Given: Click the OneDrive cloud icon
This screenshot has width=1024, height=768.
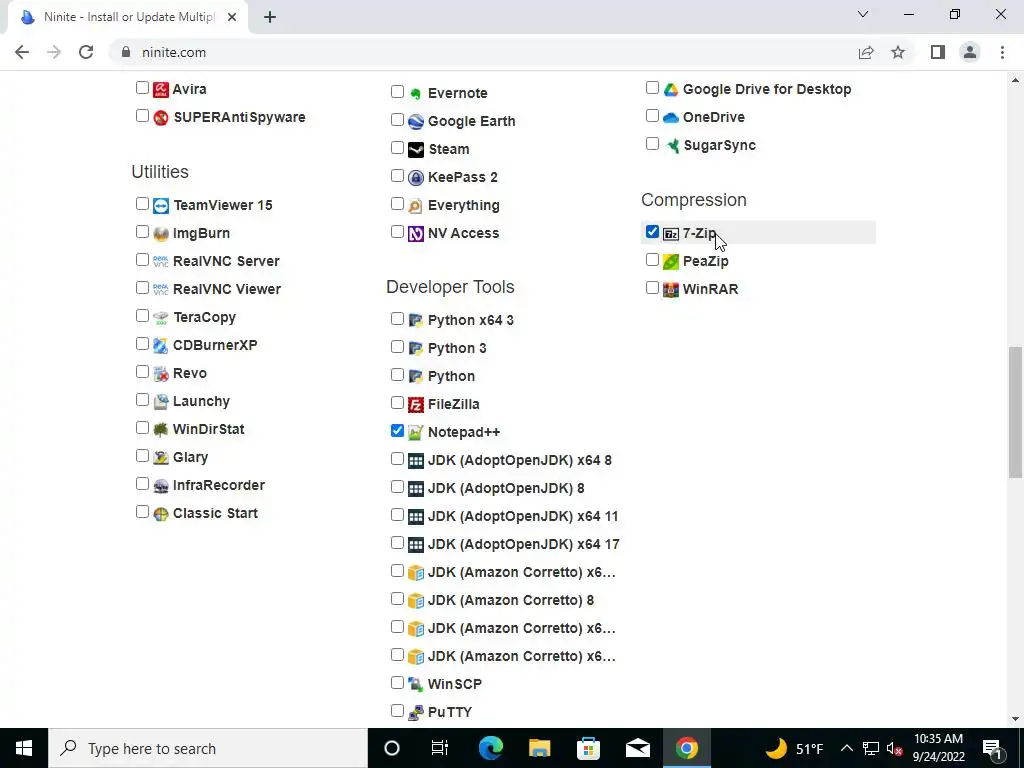Looking at the screenshot, I should (x=671, y=118).
